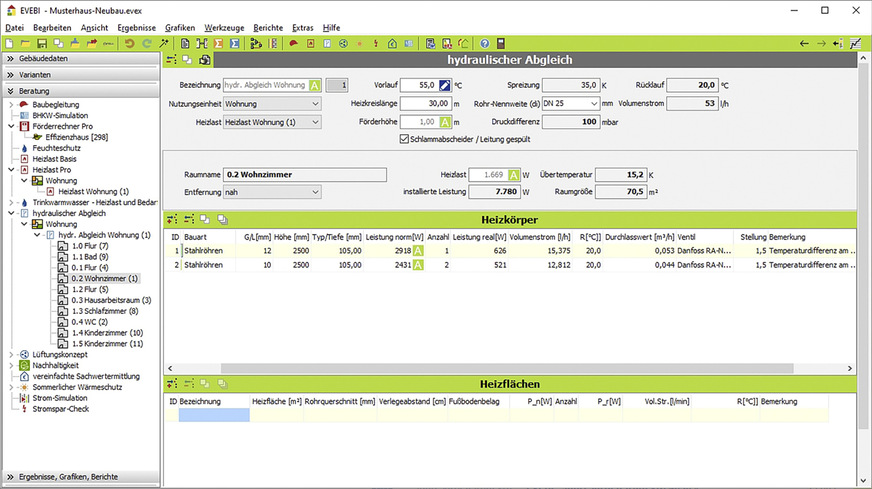Open the Bearbeiten menu
This screenshot has width=872, height=489.
coord(52,28)
